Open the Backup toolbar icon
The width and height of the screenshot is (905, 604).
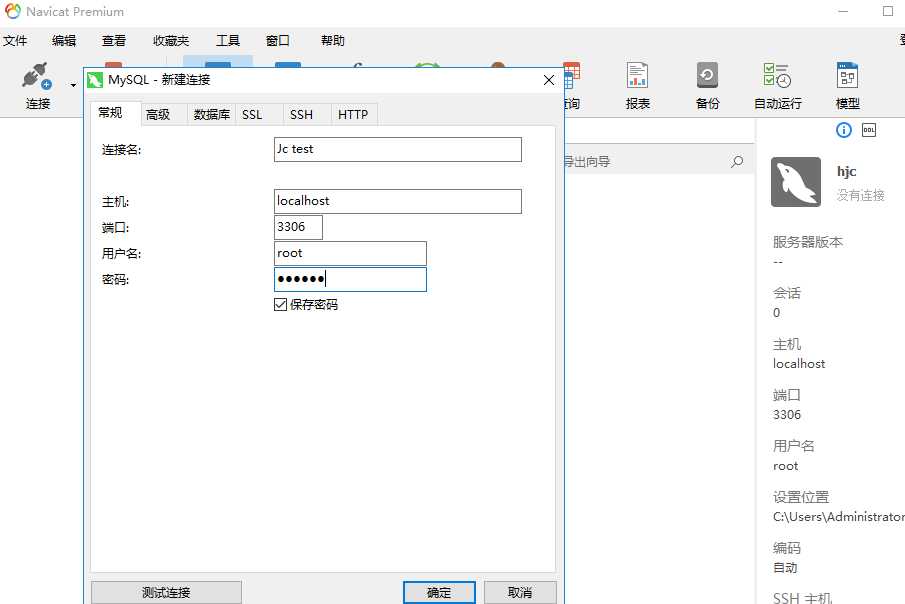click(707, 76)
